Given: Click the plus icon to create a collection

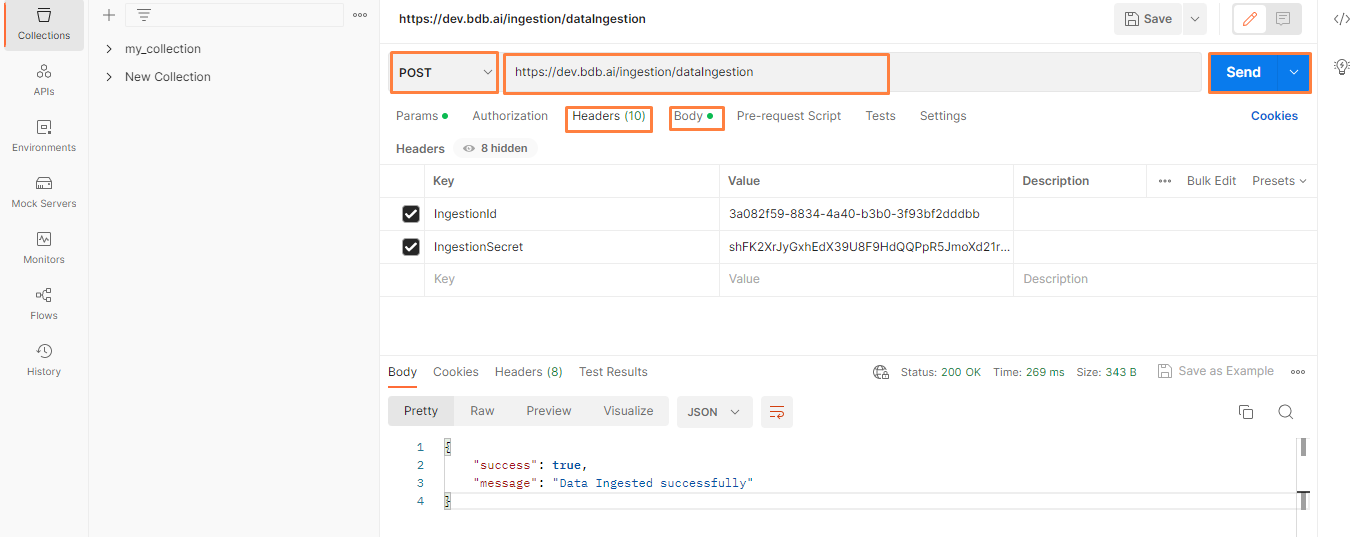Looking at the screenshot, I should tap(109, 15).
